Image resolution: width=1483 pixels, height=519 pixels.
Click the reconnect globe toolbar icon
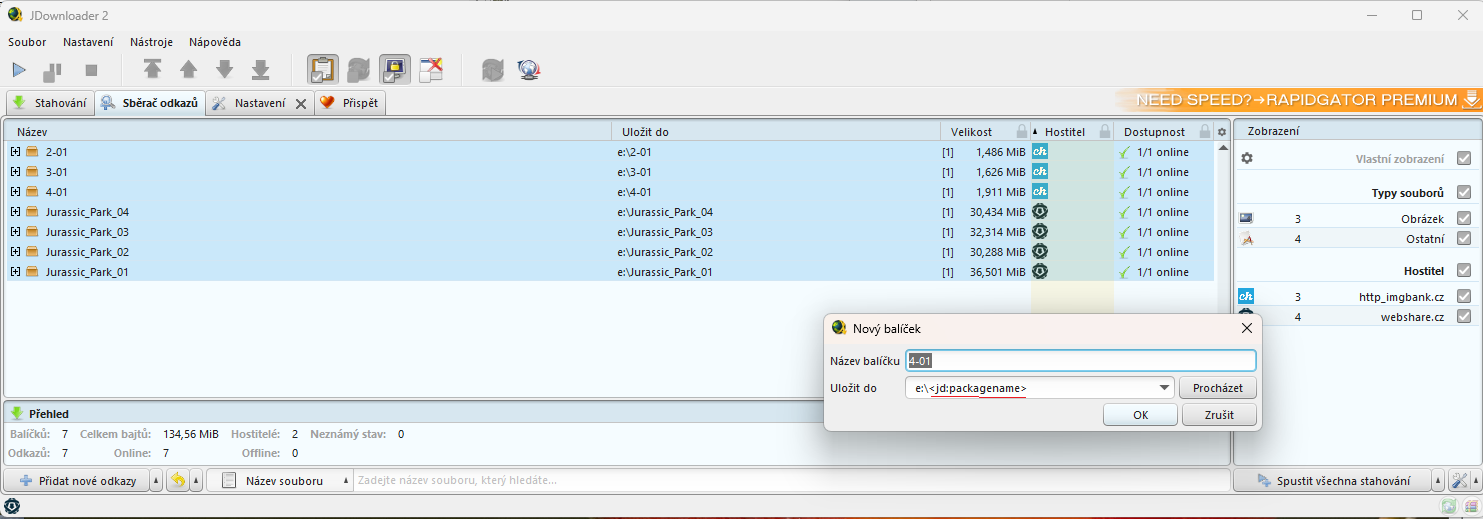[x=529, y=70]
